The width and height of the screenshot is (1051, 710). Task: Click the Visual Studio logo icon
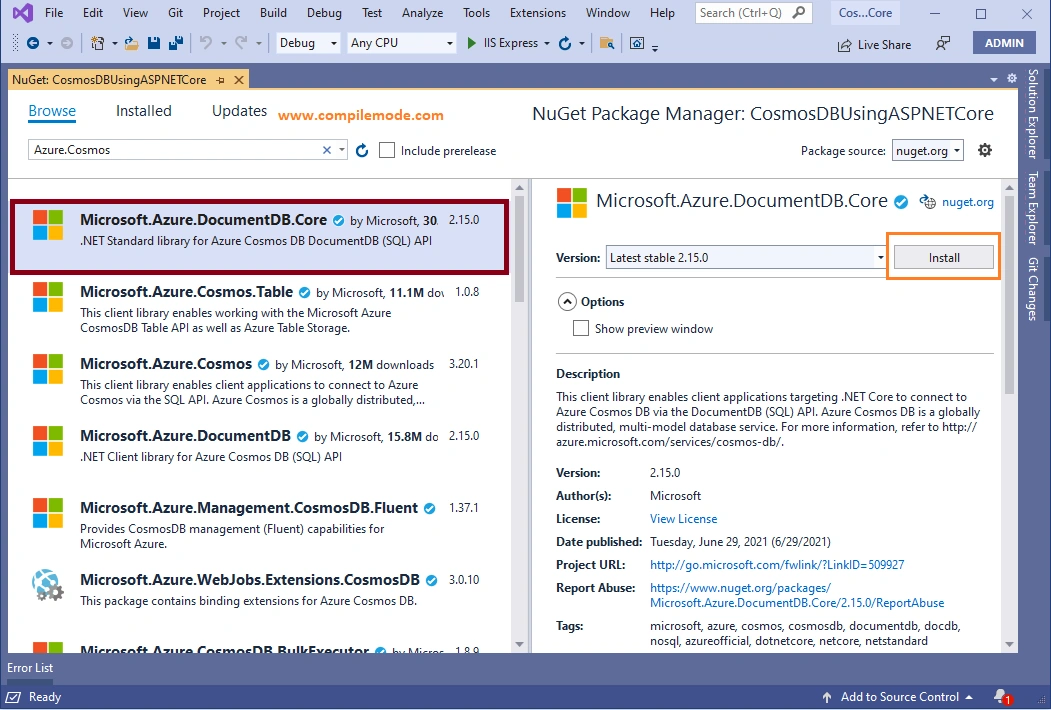[22, 13]
